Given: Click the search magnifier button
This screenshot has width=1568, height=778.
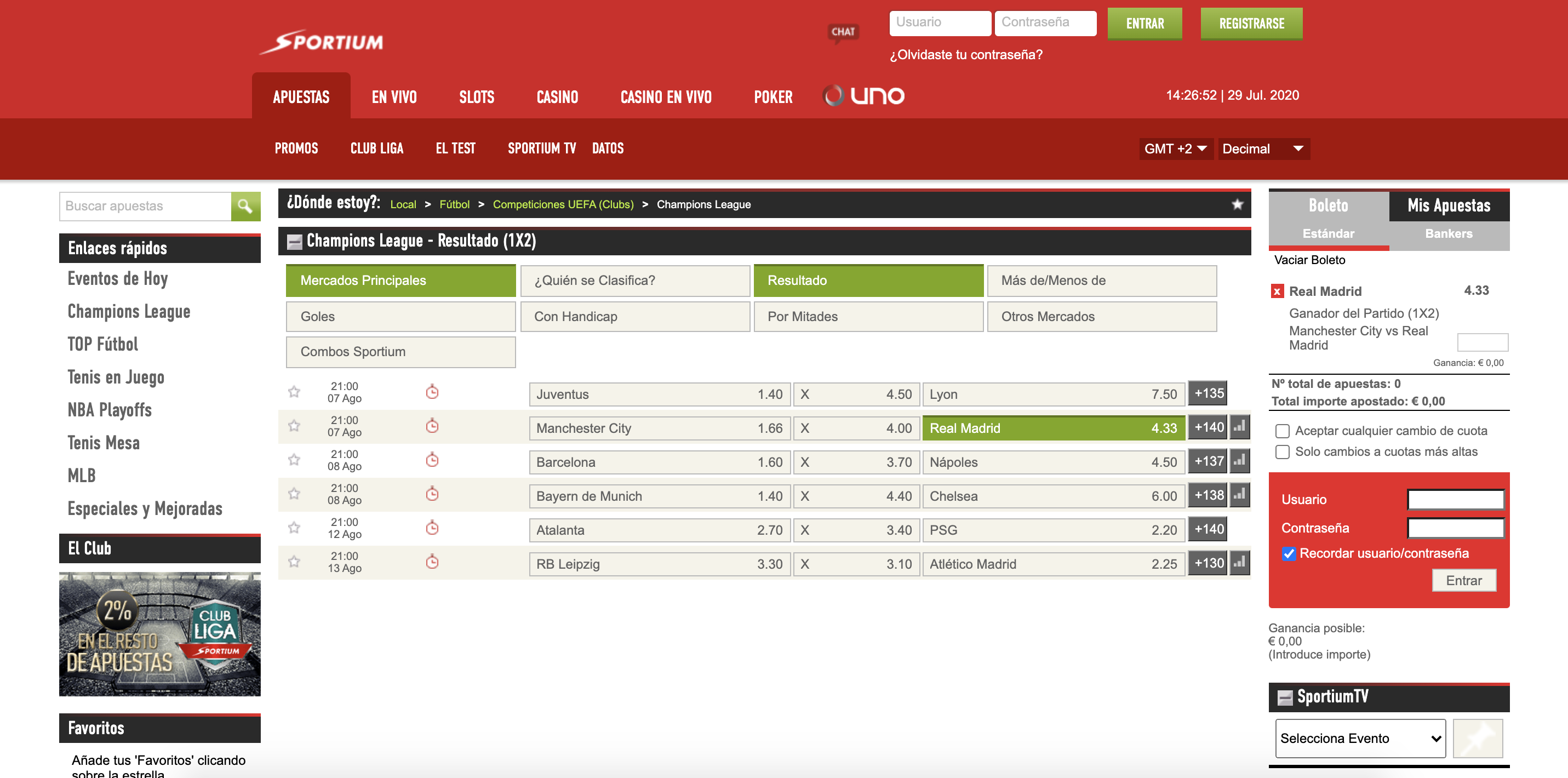Looking at the screenshot, I should click(245, 207).
